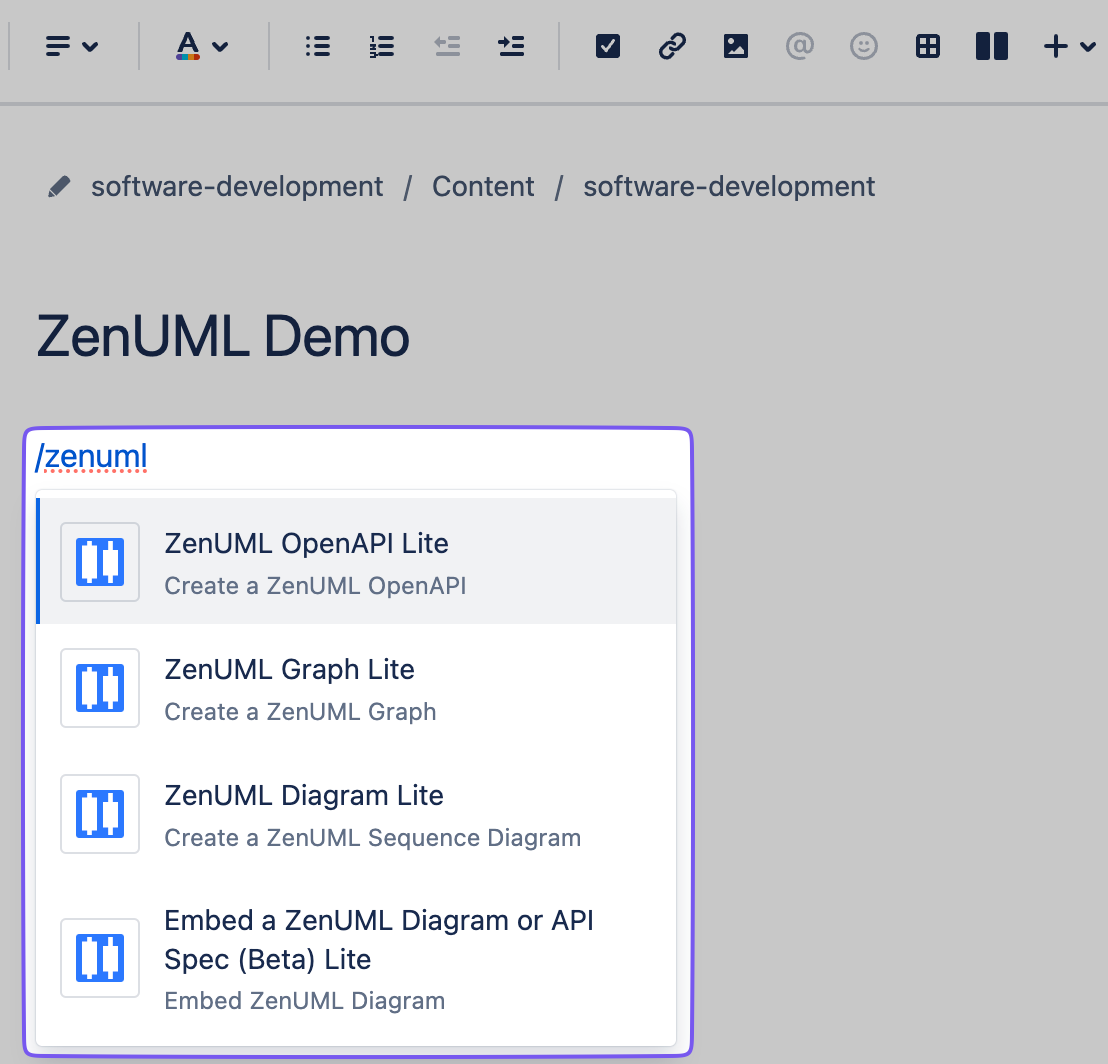The height and width of the screenshot is (1064, 1108).
Task: Insert an emoji
Action: coord(863,46)
